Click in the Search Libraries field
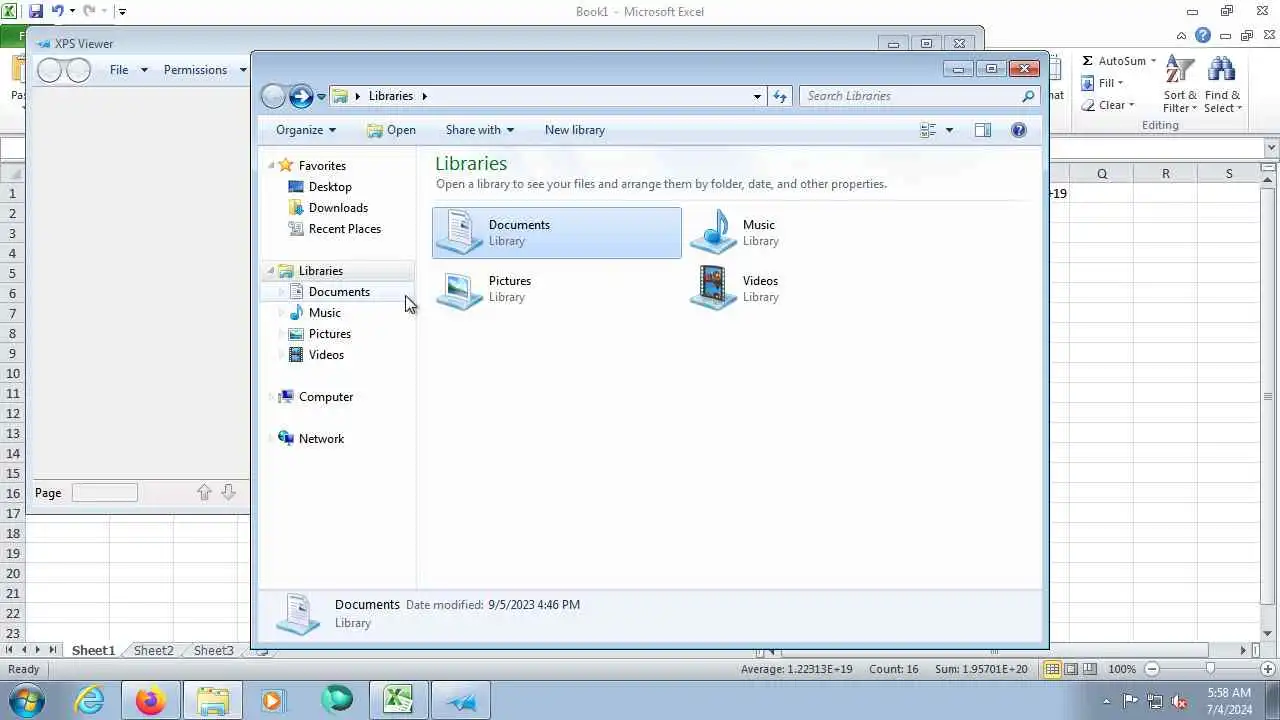This screenshot has height=720, width=1280. pyautogui.click(x=910, y=96)
